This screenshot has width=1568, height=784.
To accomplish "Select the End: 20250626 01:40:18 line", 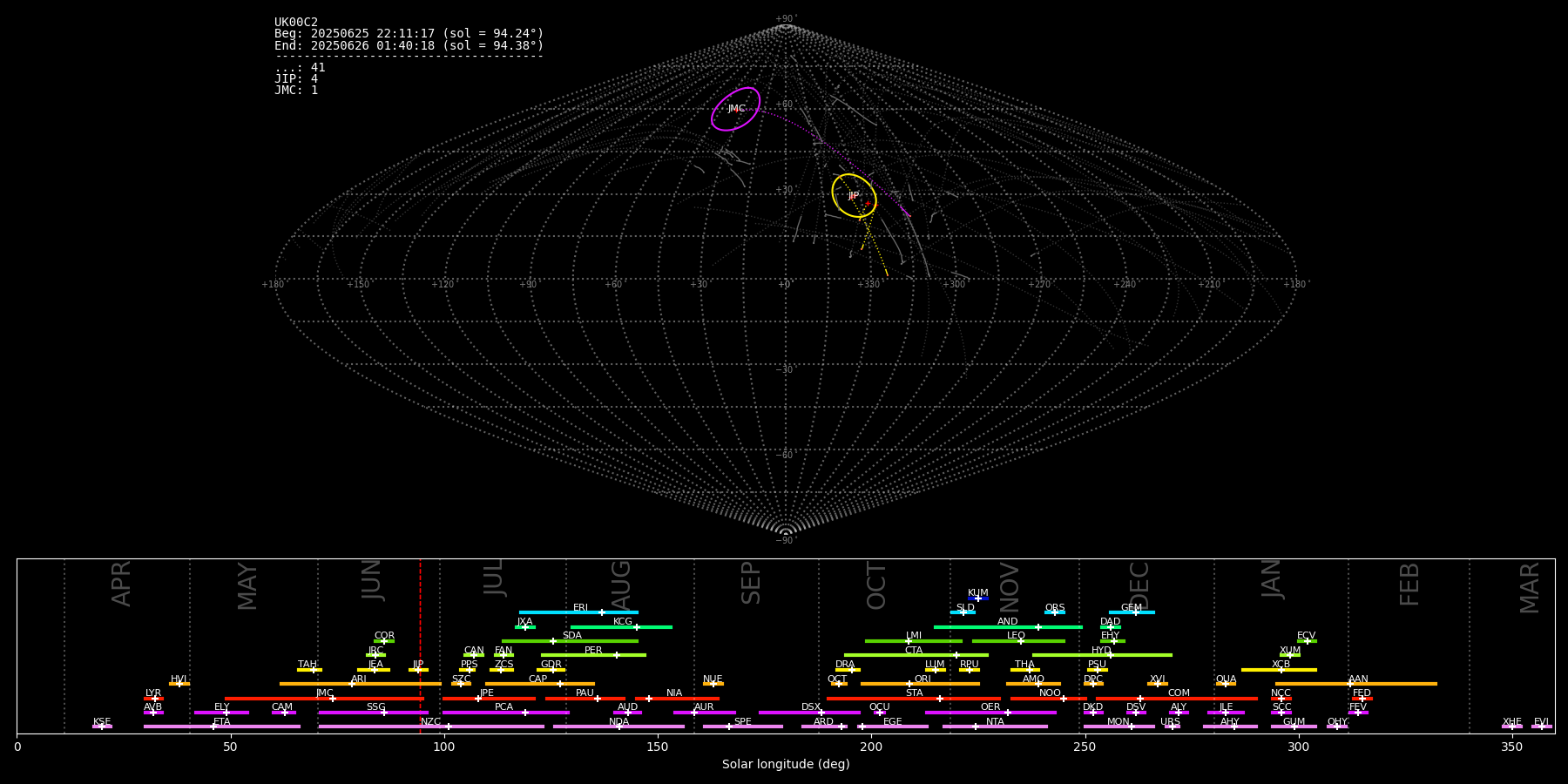I will point(409,45).
